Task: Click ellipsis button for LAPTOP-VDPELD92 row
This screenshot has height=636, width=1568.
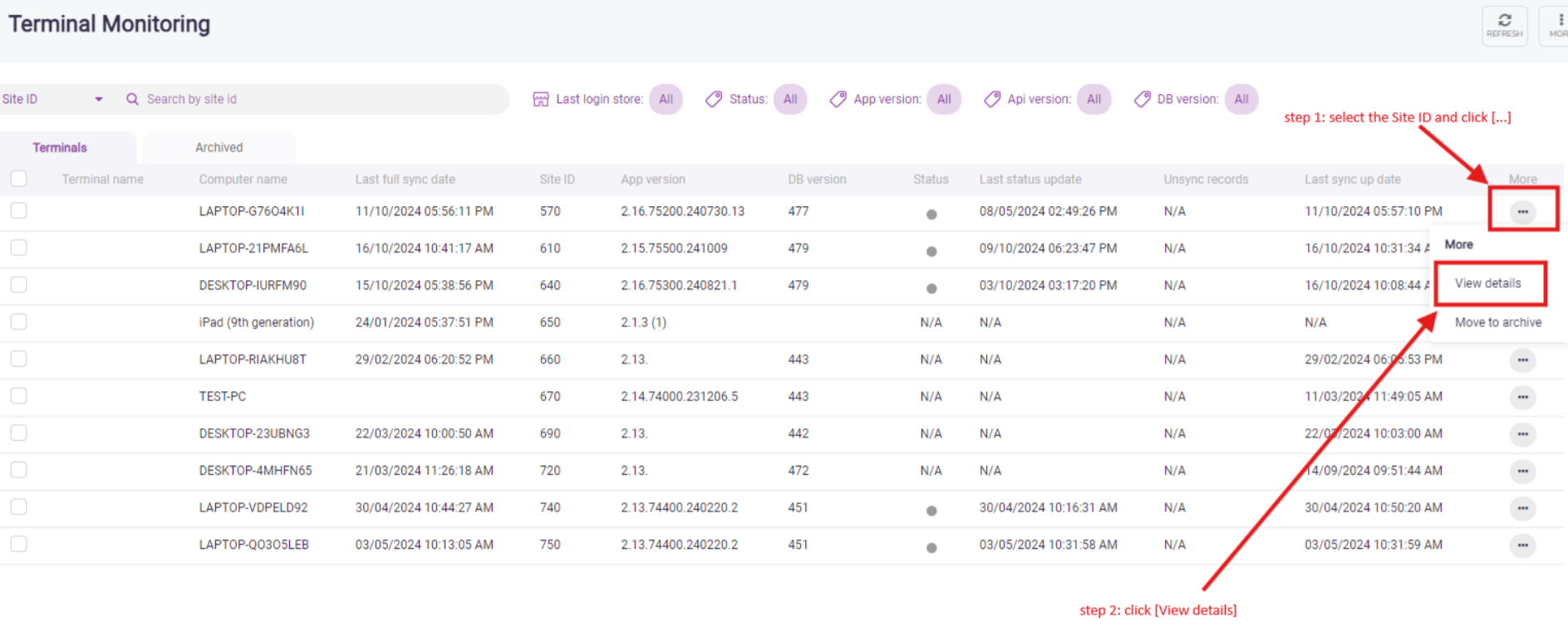Action: coord(1522,508)
